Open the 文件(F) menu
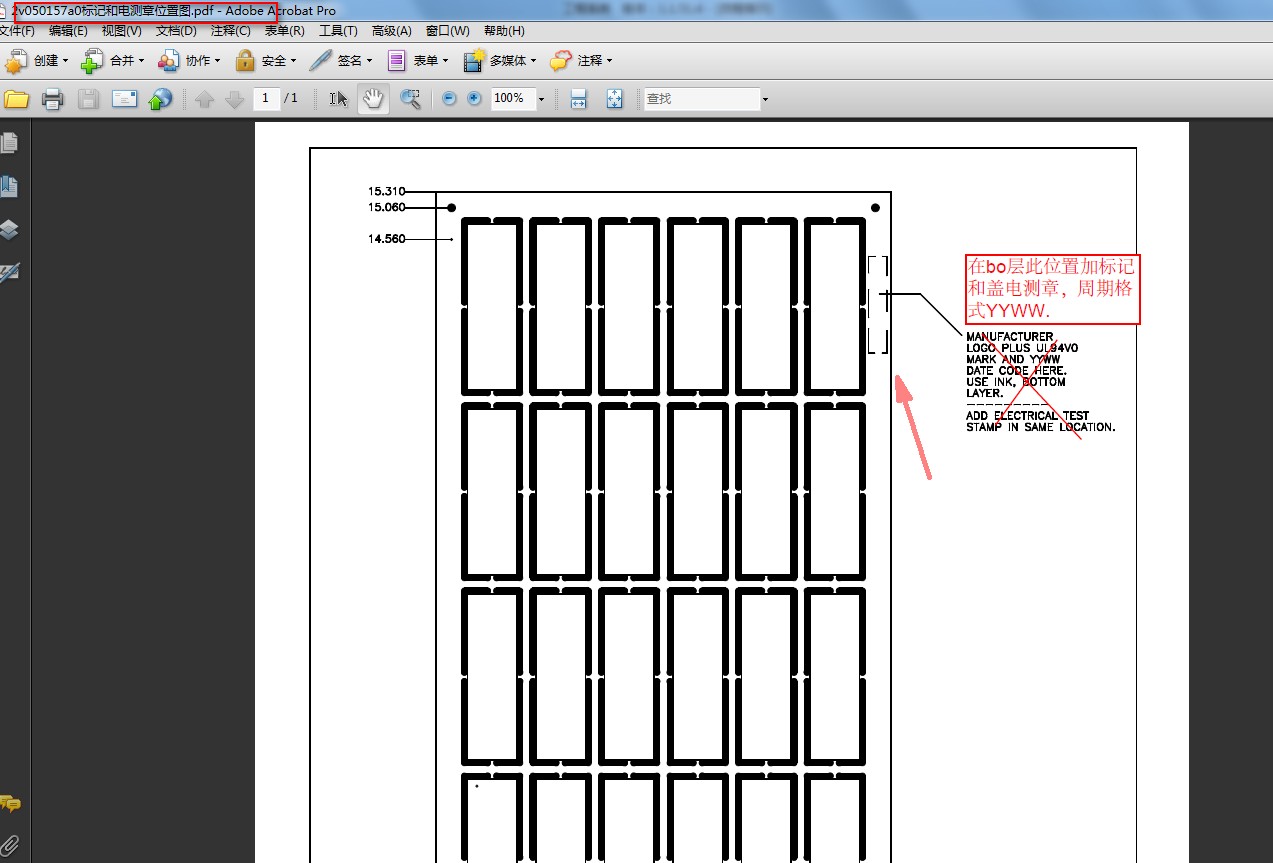Viewport: 1273px width, 863px height. pos(16,31)
